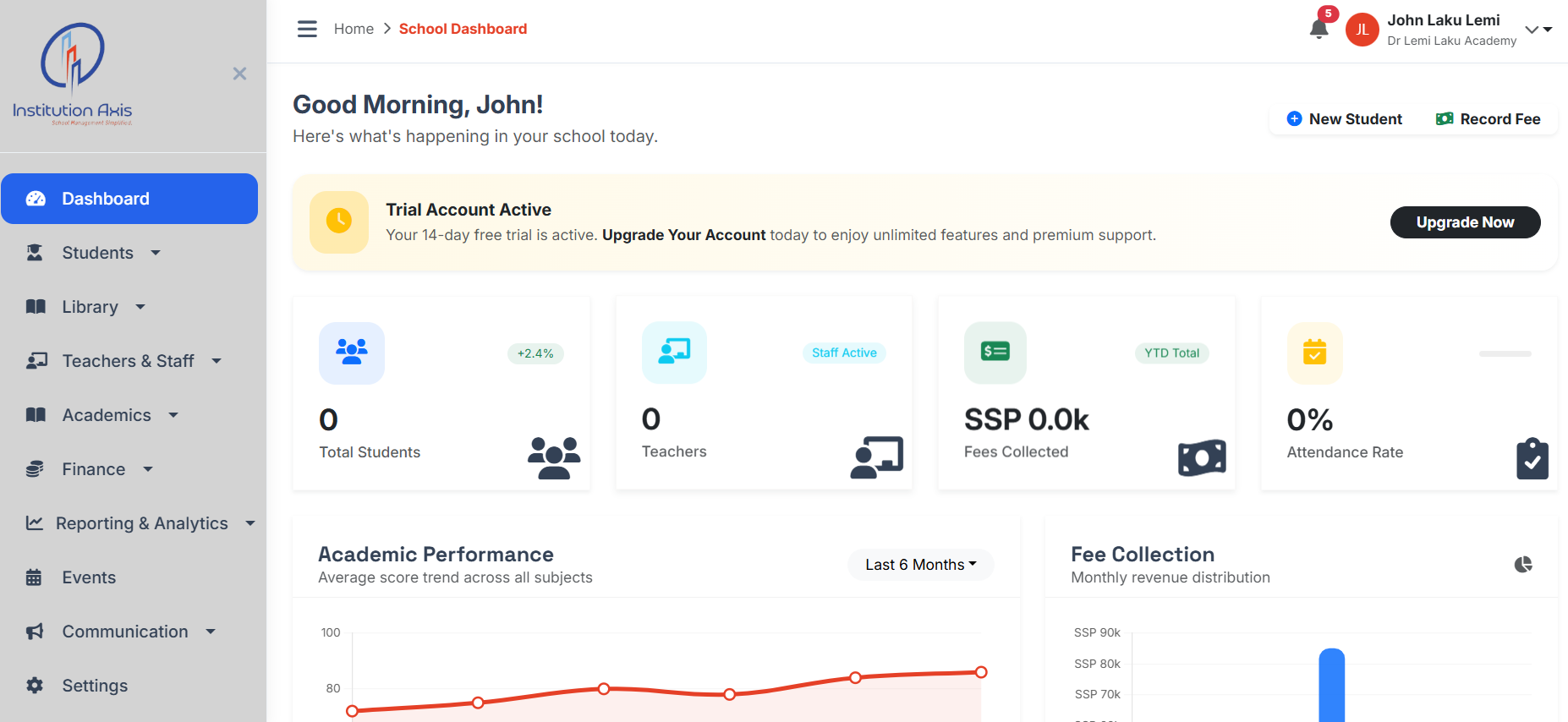
Task: Click the blue fee collection bar
Action: pos(1332,685)
